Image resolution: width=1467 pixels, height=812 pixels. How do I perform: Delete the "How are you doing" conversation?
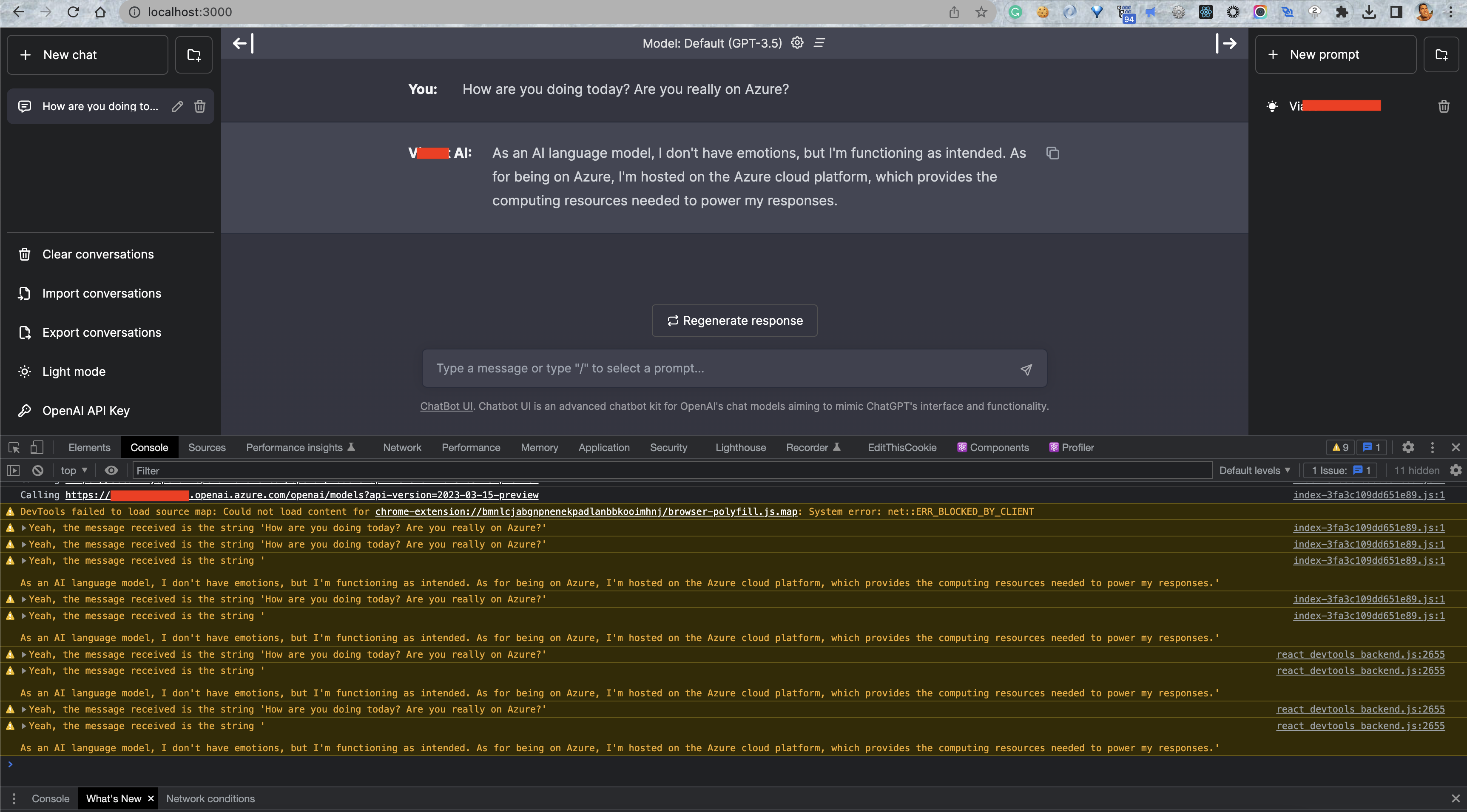pos(199,106)
